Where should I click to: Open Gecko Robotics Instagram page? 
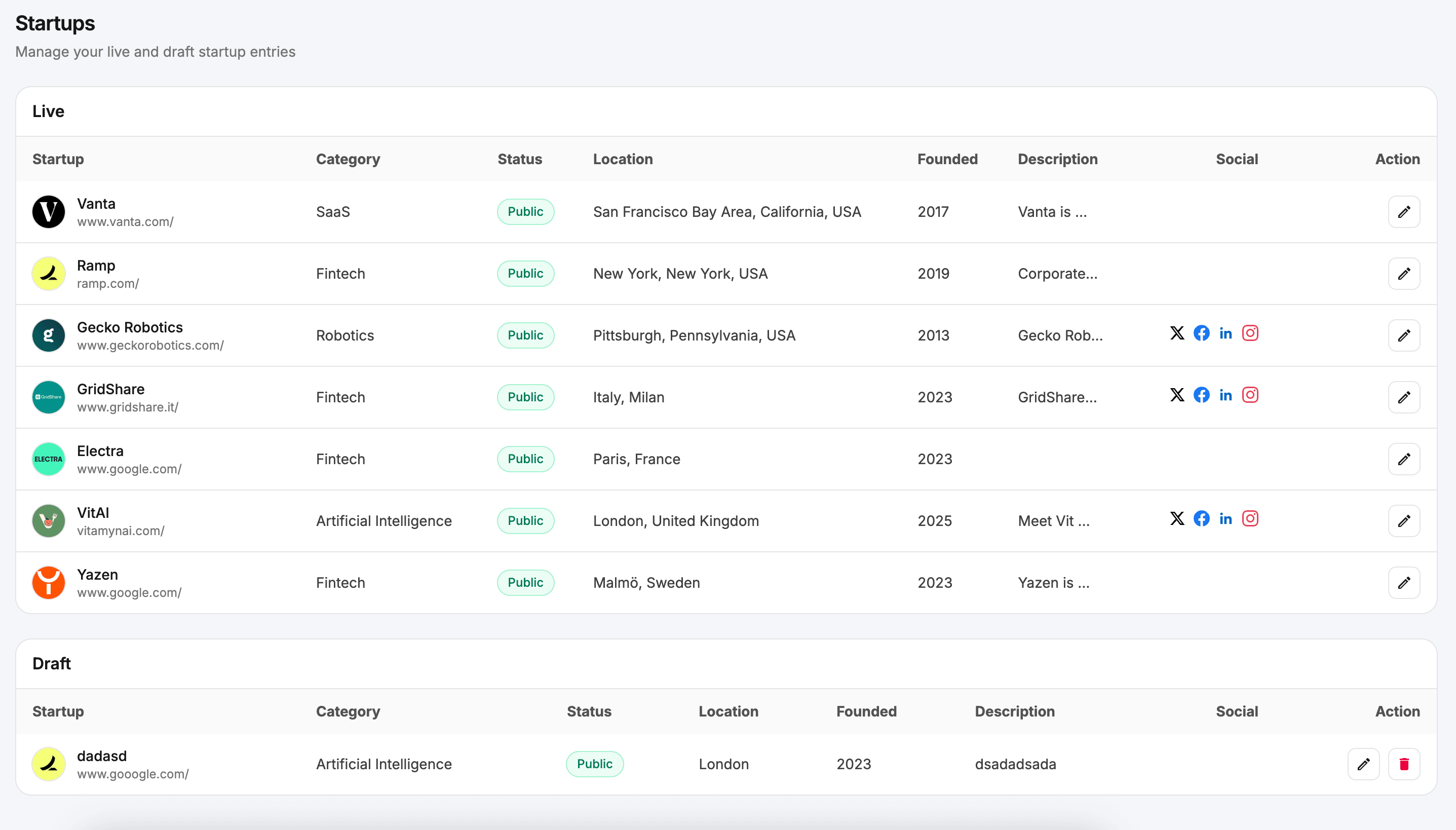[x=1250, y=333]
